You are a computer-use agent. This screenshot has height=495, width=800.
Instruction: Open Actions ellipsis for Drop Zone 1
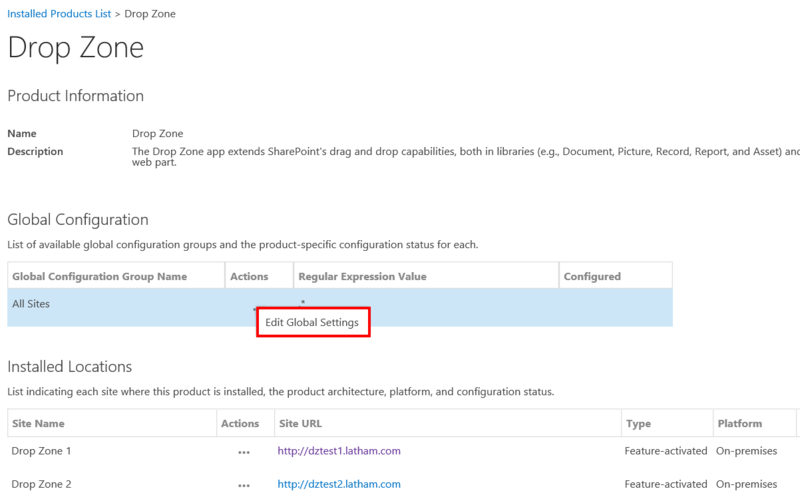point(243,452)
